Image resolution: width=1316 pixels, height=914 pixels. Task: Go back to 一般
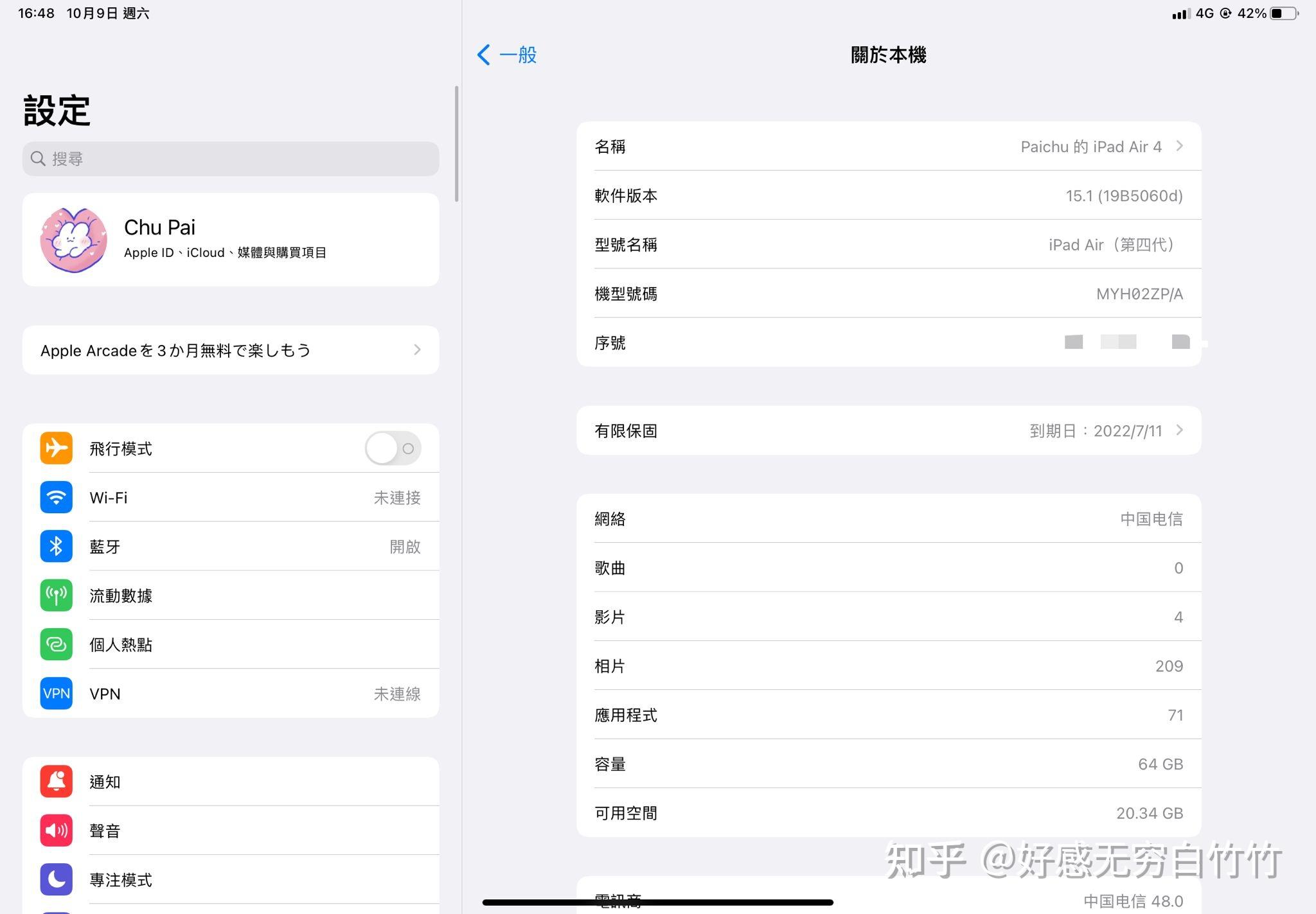pos(507,55)
